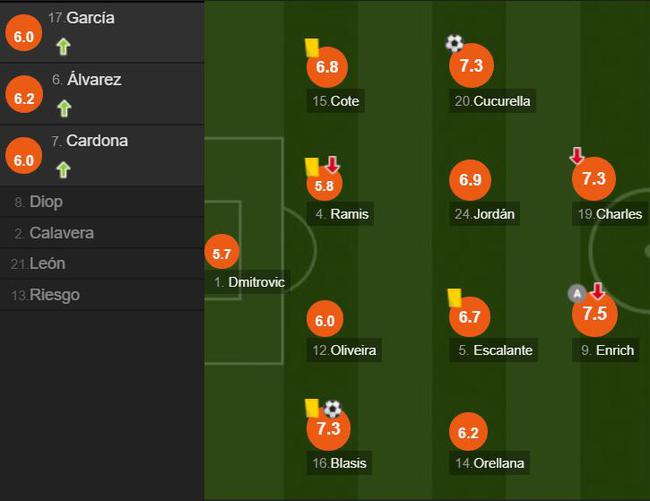Click the red substitution arrow on Ramis
This screenshot has width=650, height=501.
(332, 165)
